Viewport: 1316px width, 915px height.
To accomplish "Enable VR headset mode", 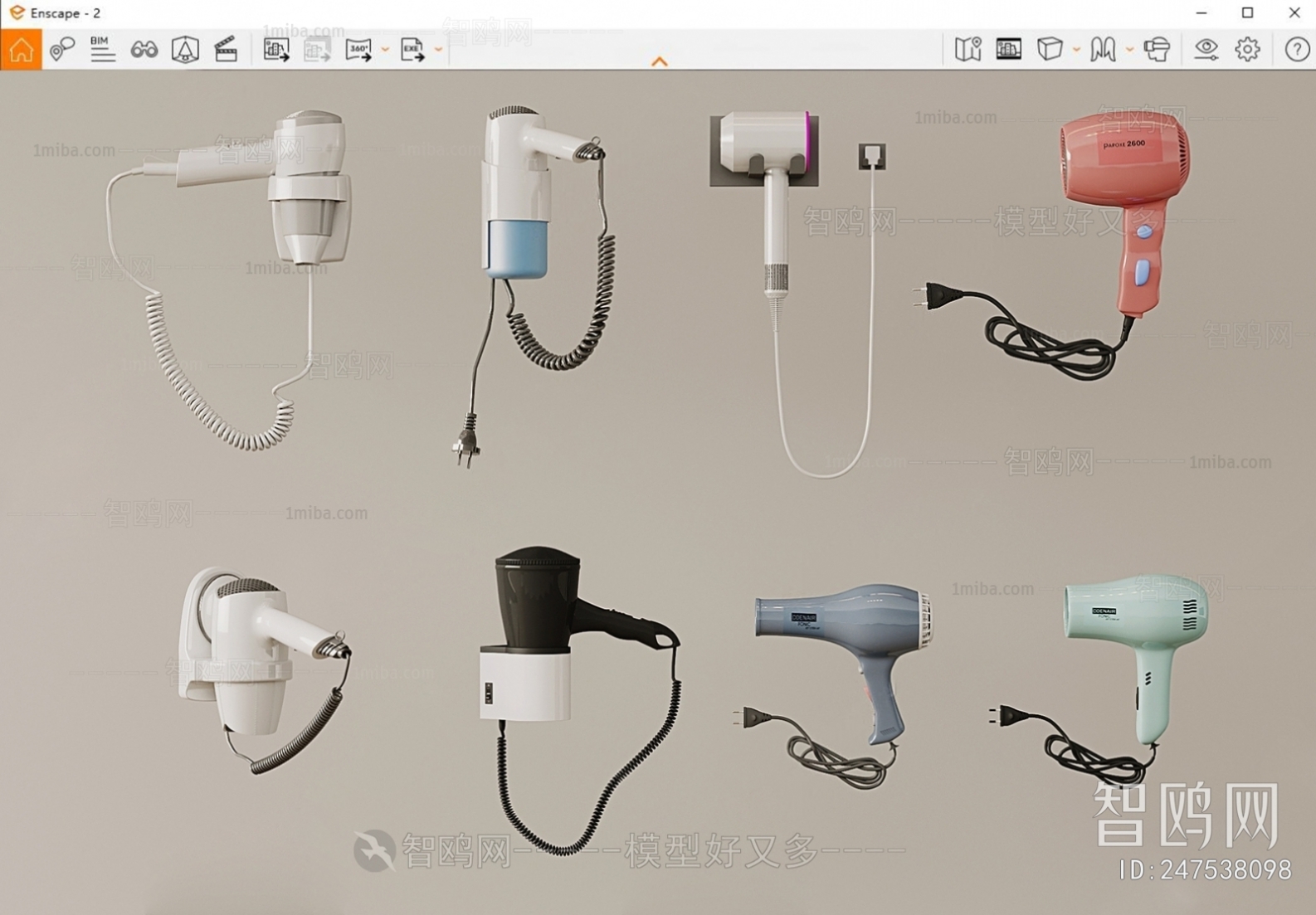I will (1157, 50).
